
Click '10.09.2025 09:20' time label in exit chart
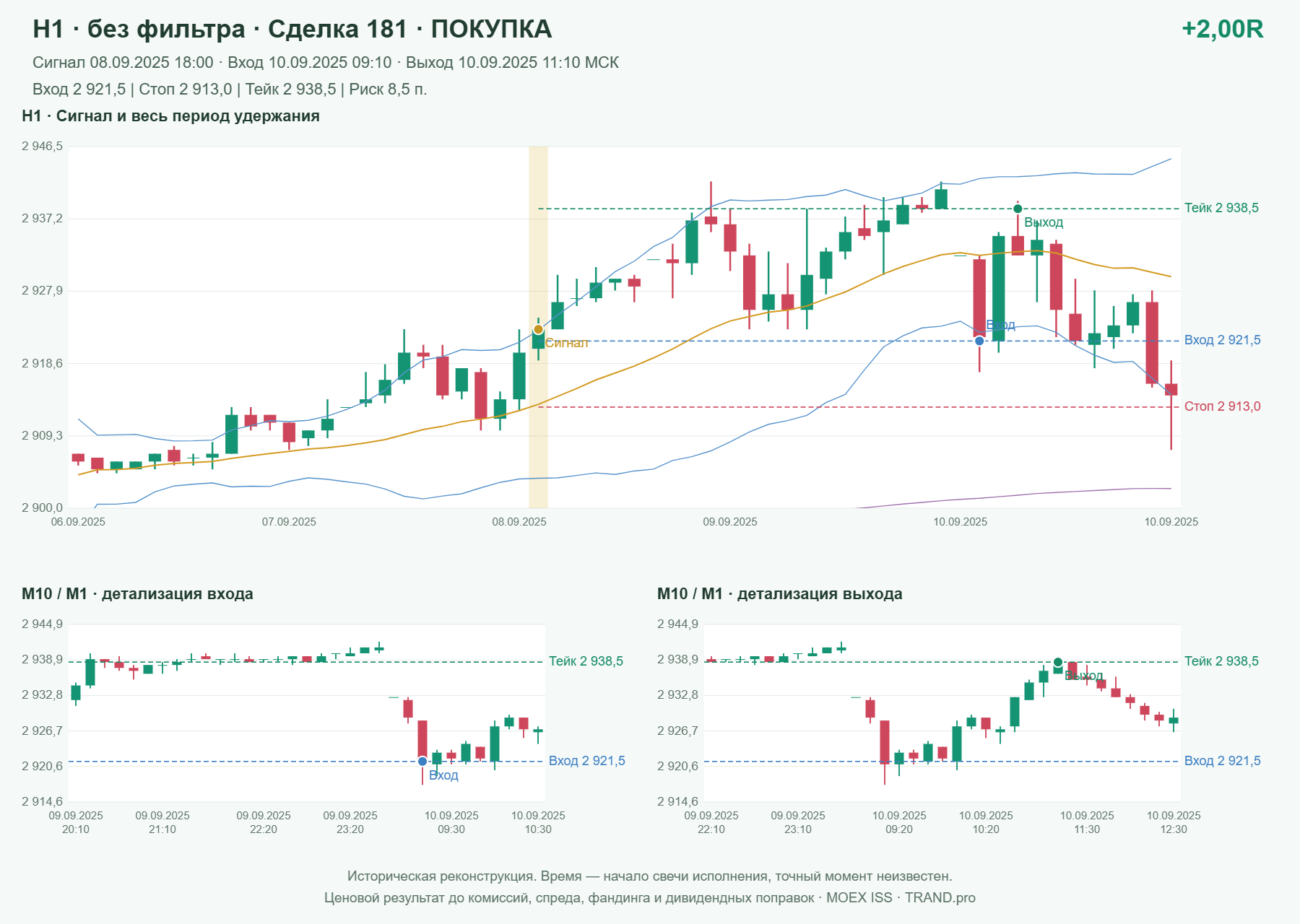coord(899,822)
